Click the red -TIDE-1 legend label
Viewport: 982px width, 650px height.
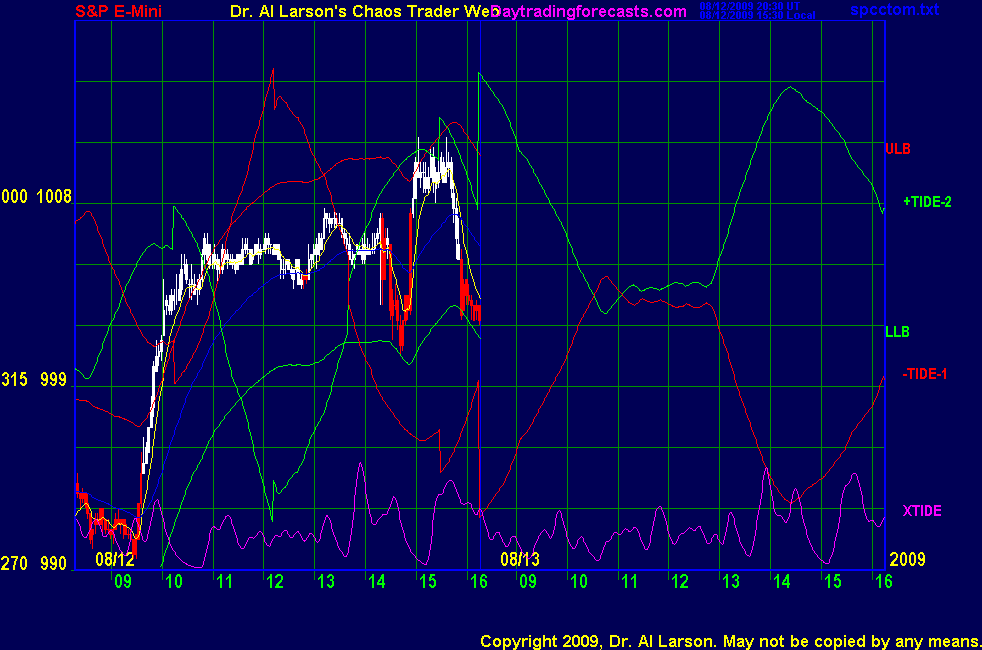click(925, 374)
